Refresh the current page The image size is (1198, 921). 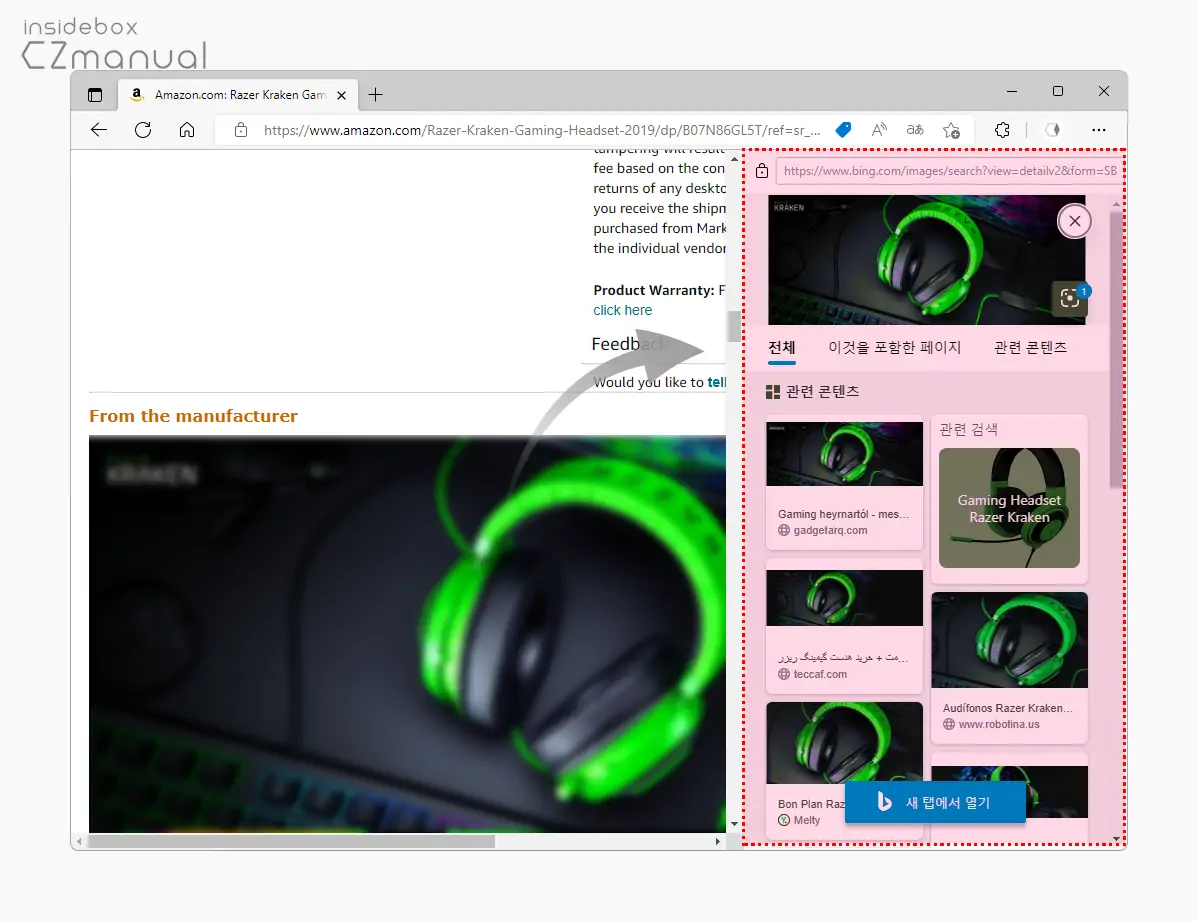[x=143, y=130]
